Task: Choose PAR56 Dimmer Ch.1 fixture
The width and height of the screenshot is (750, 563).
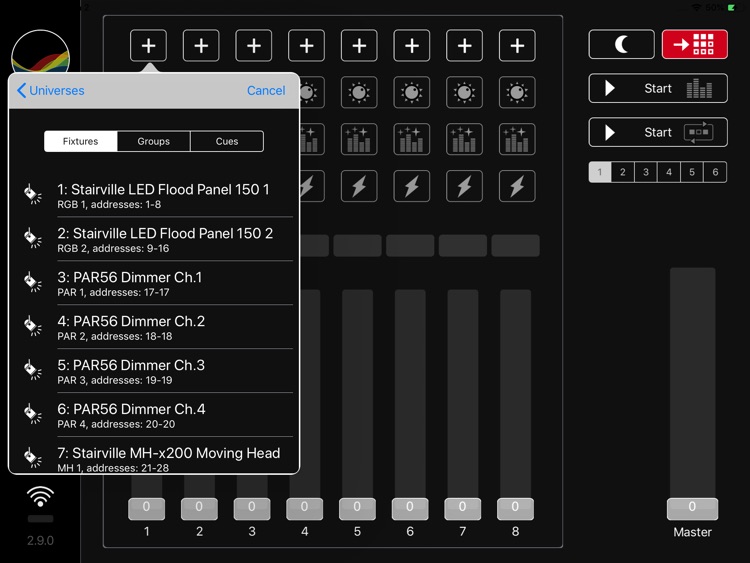Action: pos(153,283)
